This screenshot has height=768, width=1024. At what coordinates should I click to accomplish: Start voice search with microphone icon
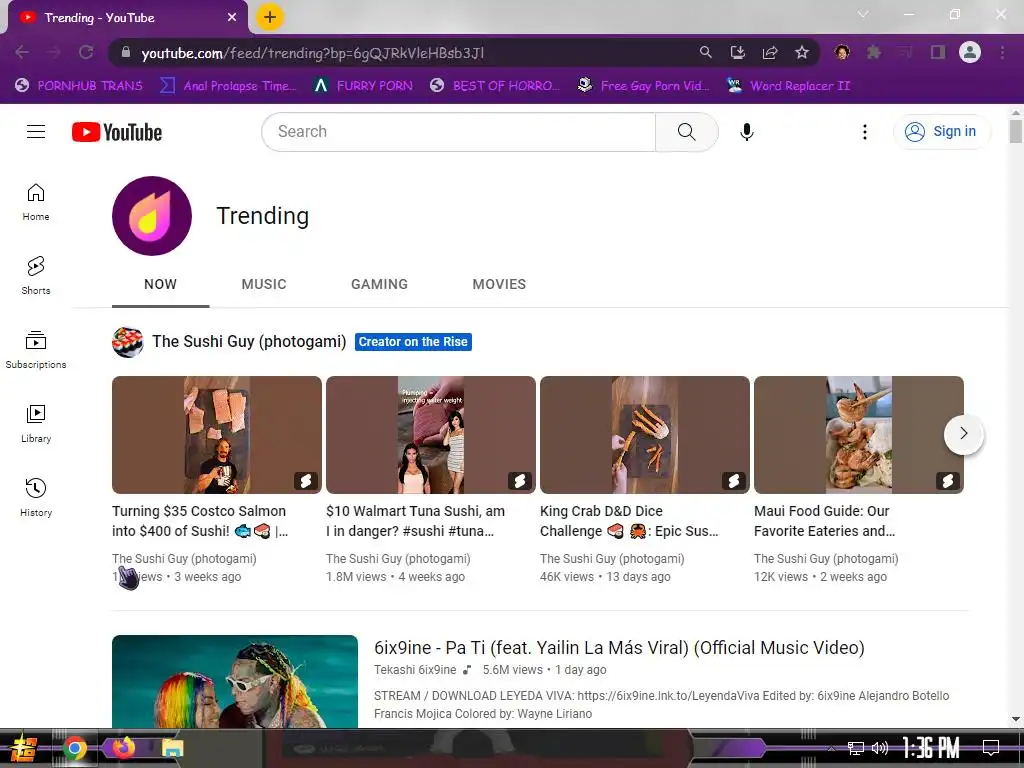click(x=746, y=132)
